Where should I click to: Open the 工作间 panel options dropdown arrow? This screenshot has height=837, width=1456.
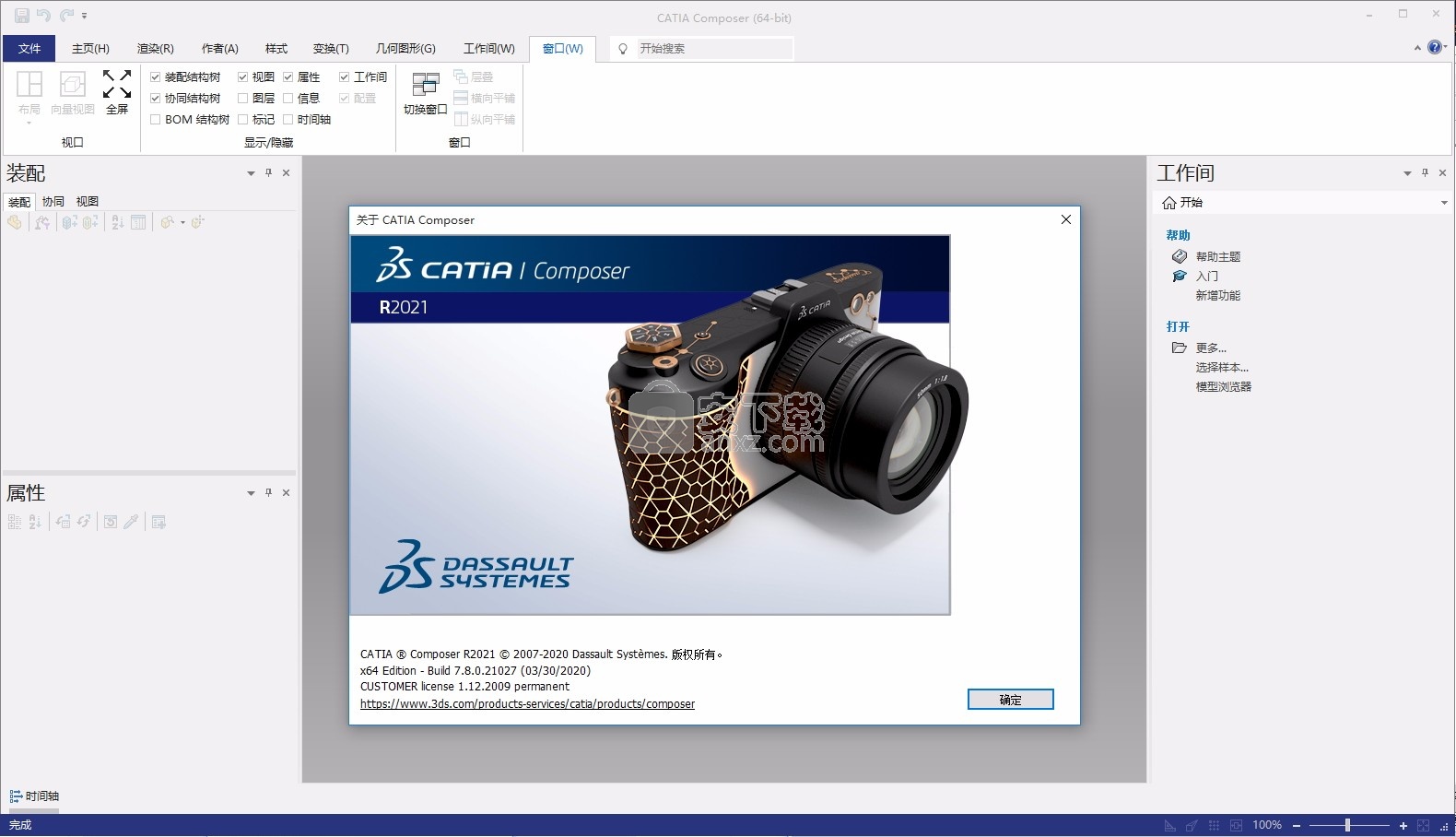[x=1407, y=173]
